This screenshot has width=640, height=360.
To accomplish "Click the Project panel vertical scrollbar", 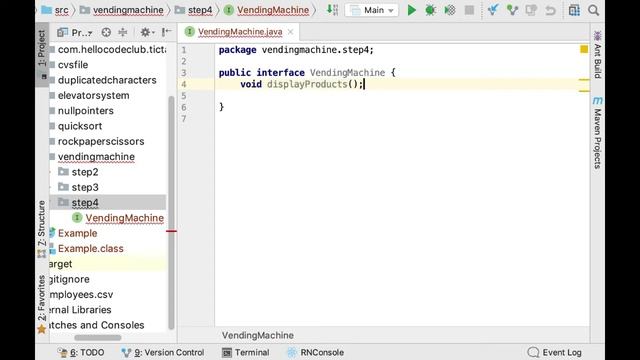I will pos(171,212).
